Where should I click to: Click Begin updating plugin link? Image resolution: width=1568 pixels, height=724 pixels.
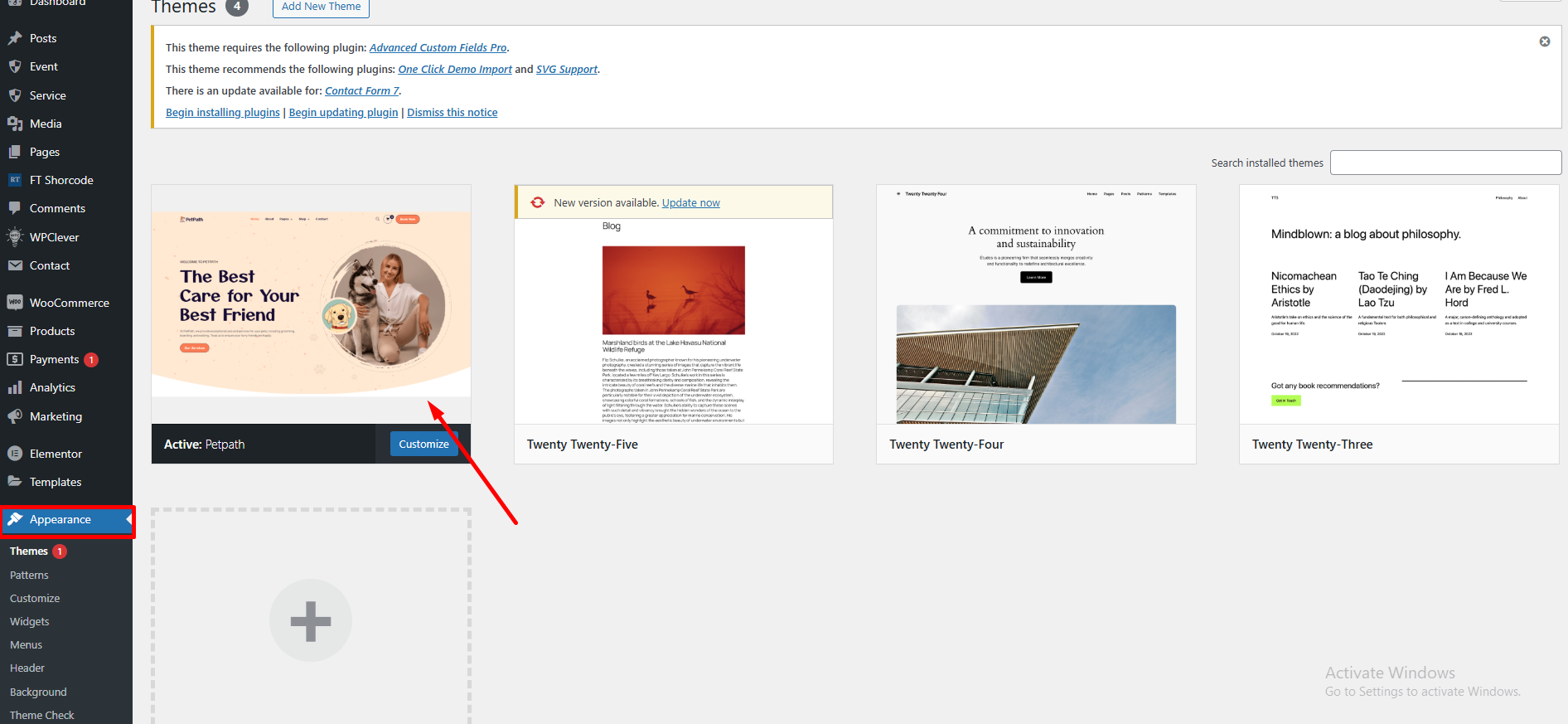pyautogui.click(x=343, y=112)
